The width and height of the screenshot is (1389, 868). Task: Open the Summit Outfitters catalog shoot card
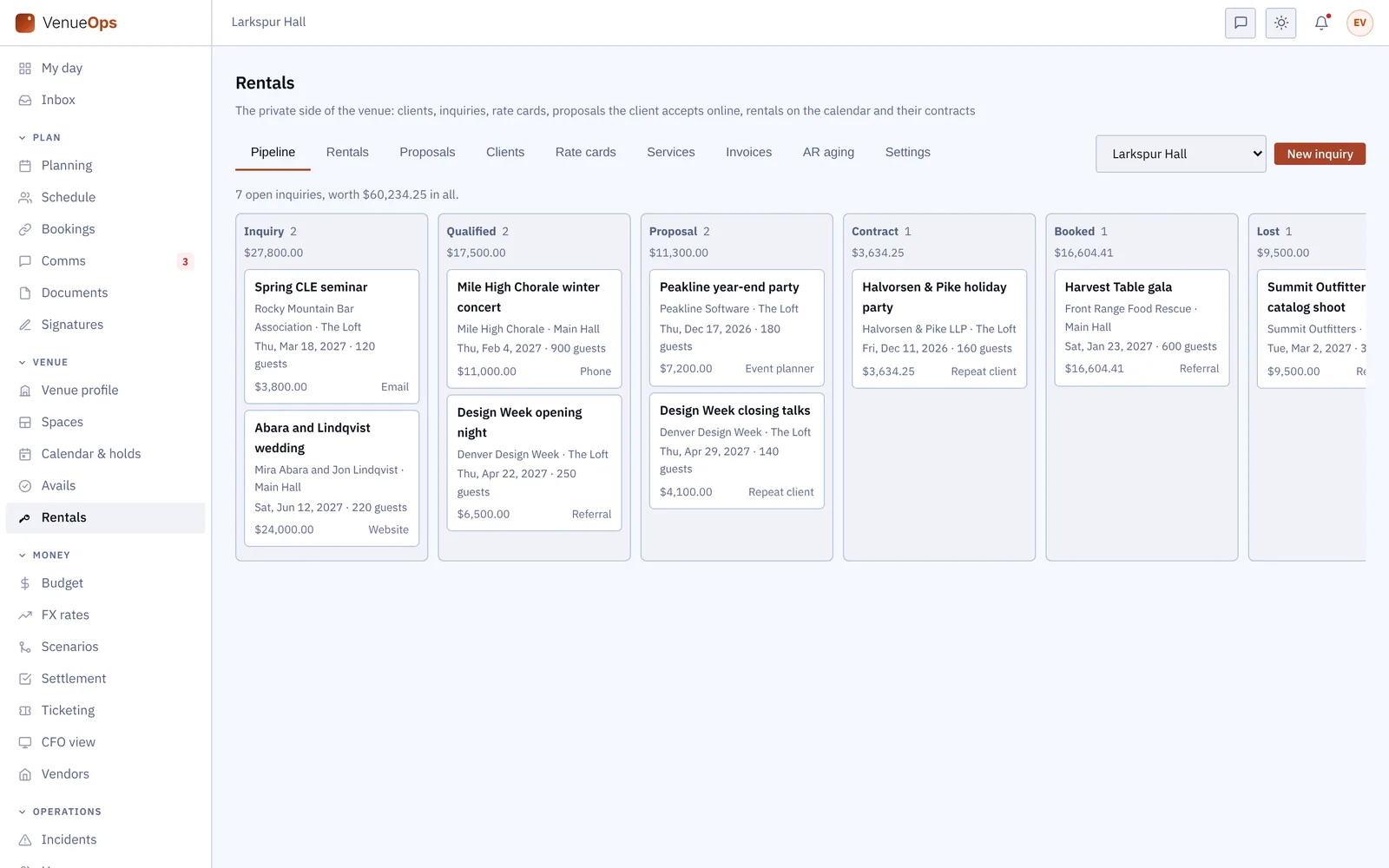pyautogui.click(x=1312, y=328)
